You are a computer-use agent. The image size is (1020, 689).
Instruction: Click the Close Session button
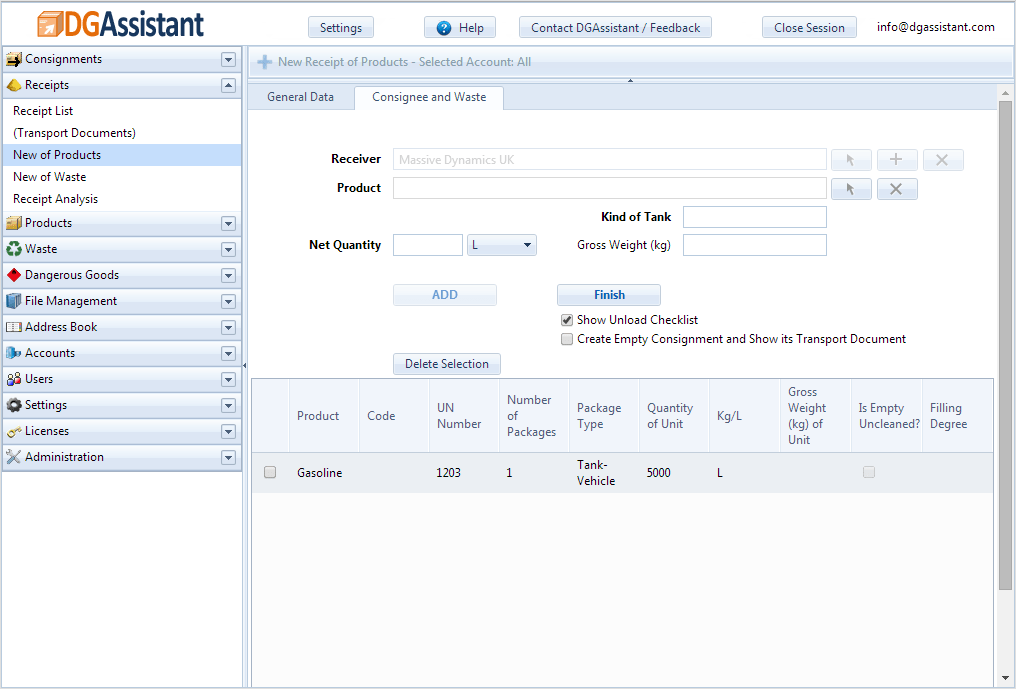click(x=809, y=28)
